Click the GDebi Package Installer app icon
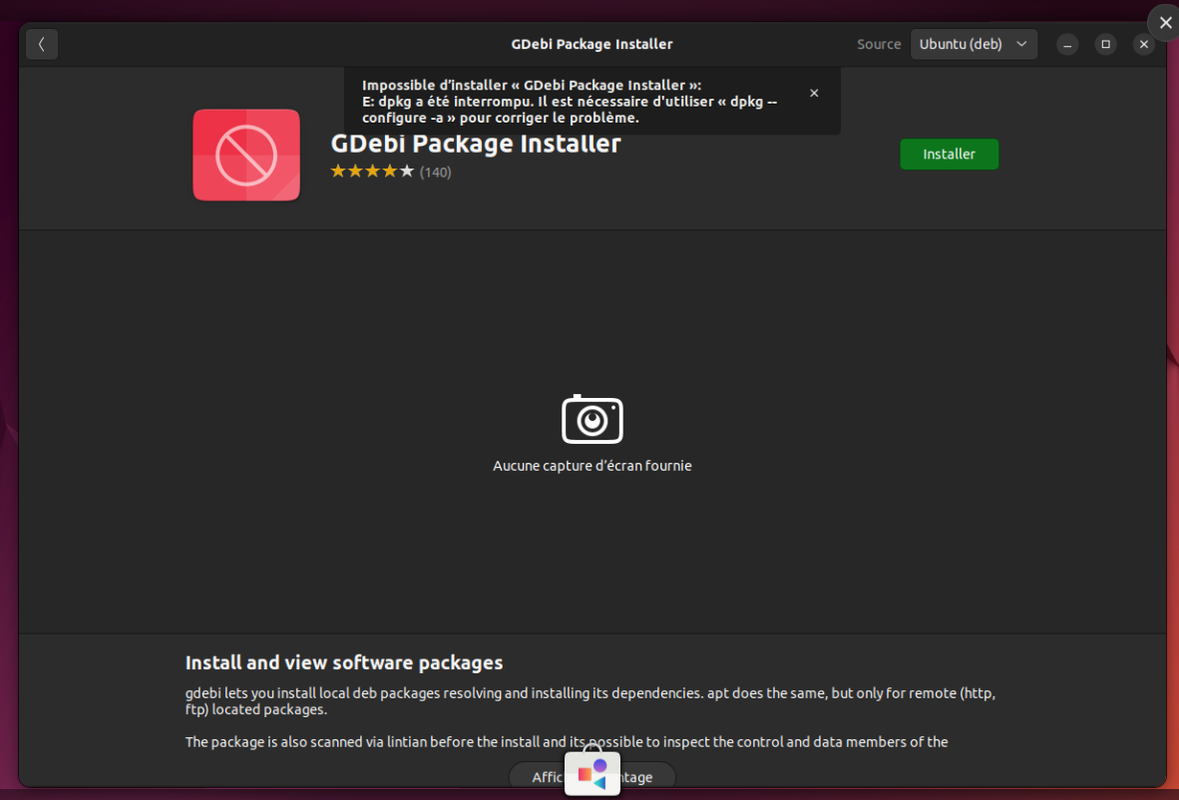This screenshot has width=1179, height=800. tap(247, 156)
